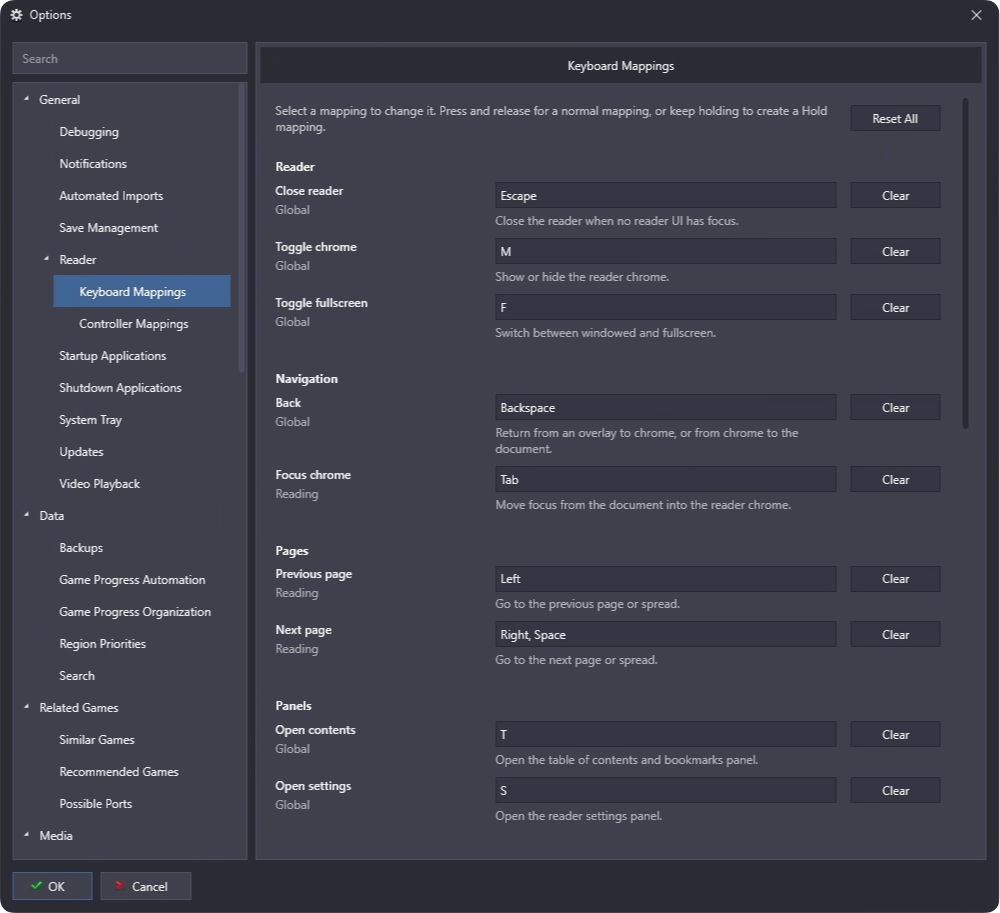
Task: Clear the Back navigation mapping
Action: point(895,407)
